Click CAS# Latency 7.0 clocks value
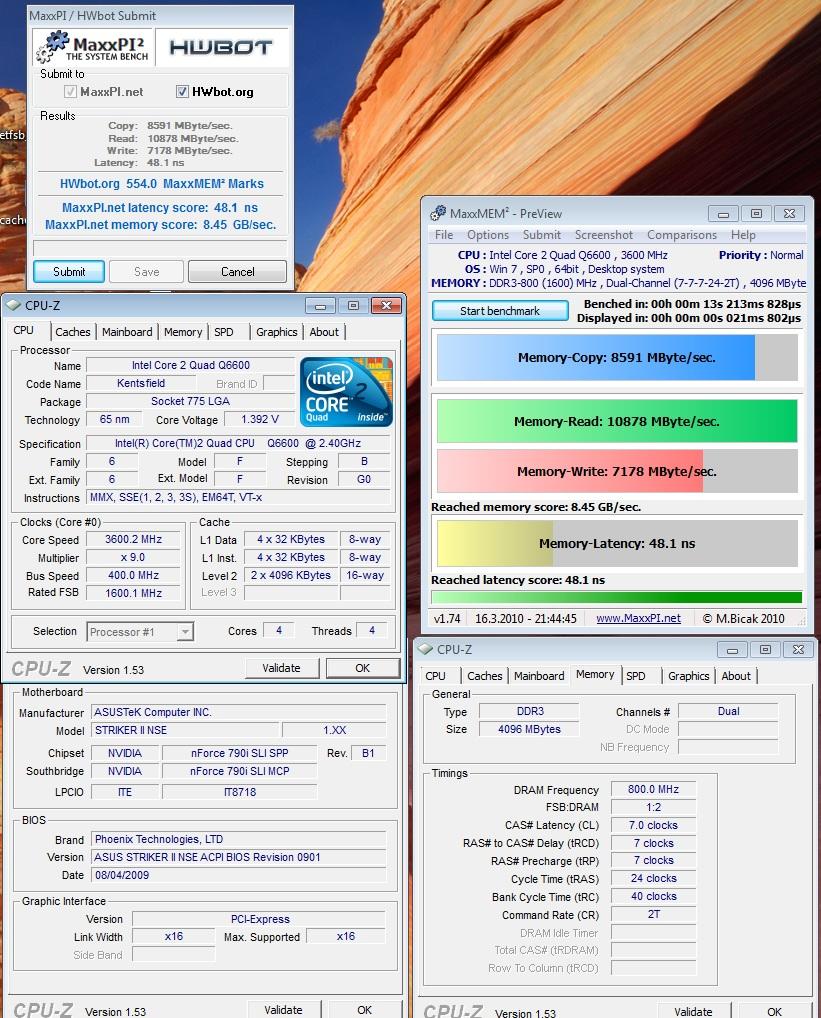 coord(654,825)
